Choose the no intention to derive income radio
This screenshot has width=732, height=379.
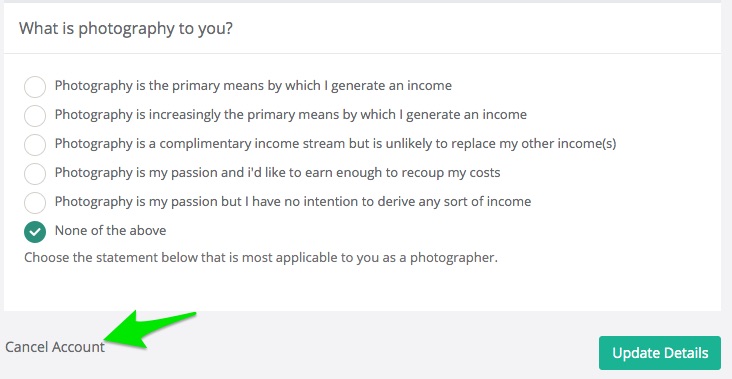[35, 202]
